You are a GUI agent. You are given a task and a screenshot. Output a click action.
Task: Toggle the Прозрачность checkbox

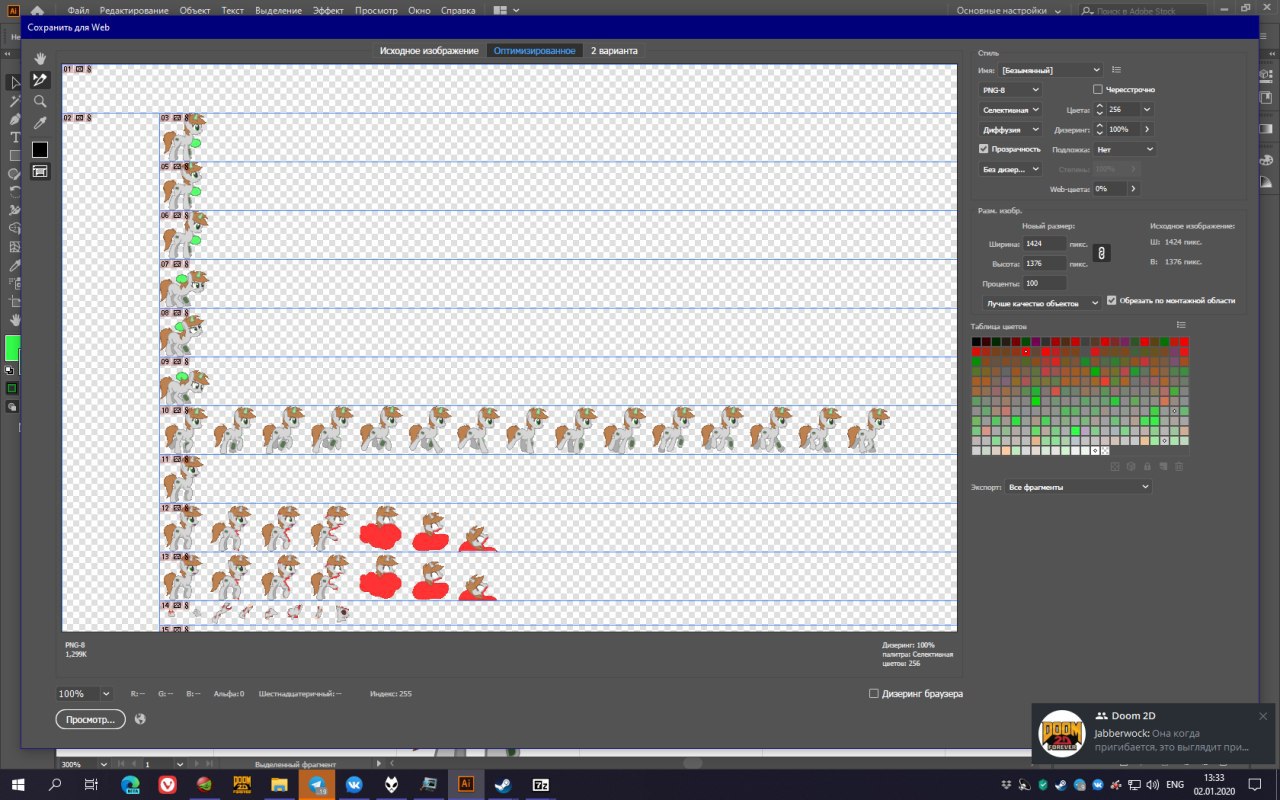[984, 149]
